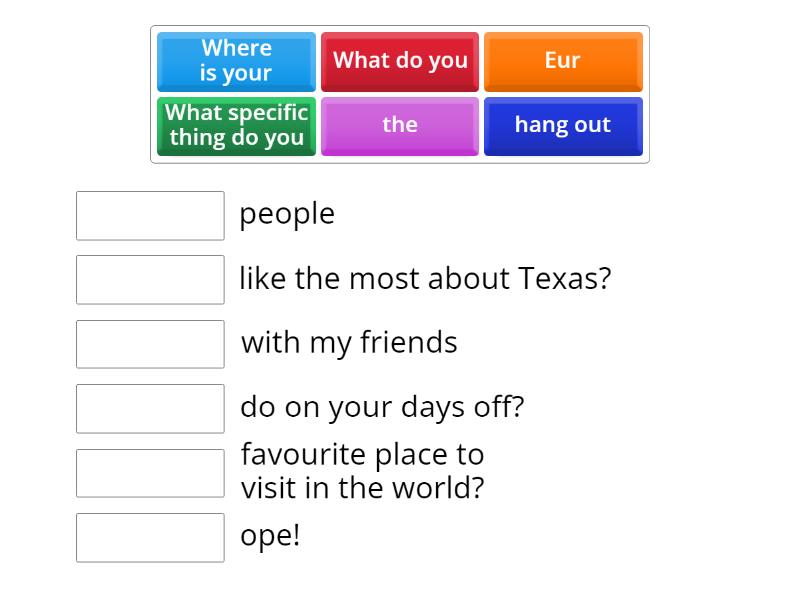Click the blank box beside 'people'
This screenshot has width=800, height=600.
pos(150,216)
